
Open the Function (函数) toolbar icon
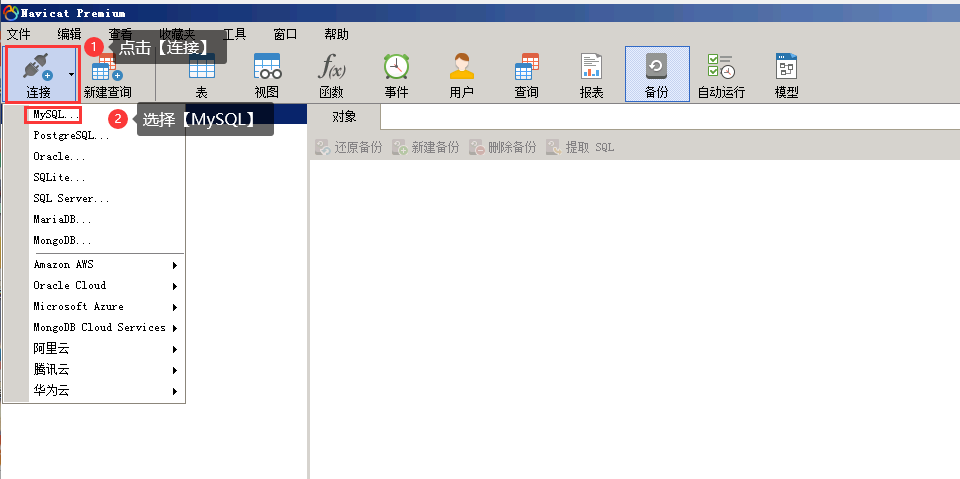point(331,66)
